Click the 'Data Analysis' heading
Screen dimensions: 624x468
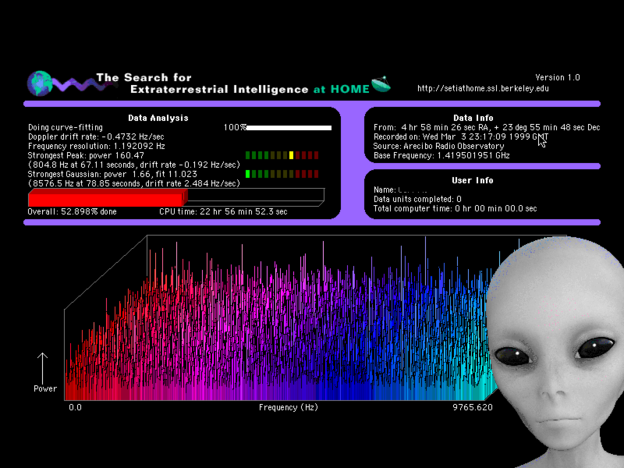click(x=158, y=118)
